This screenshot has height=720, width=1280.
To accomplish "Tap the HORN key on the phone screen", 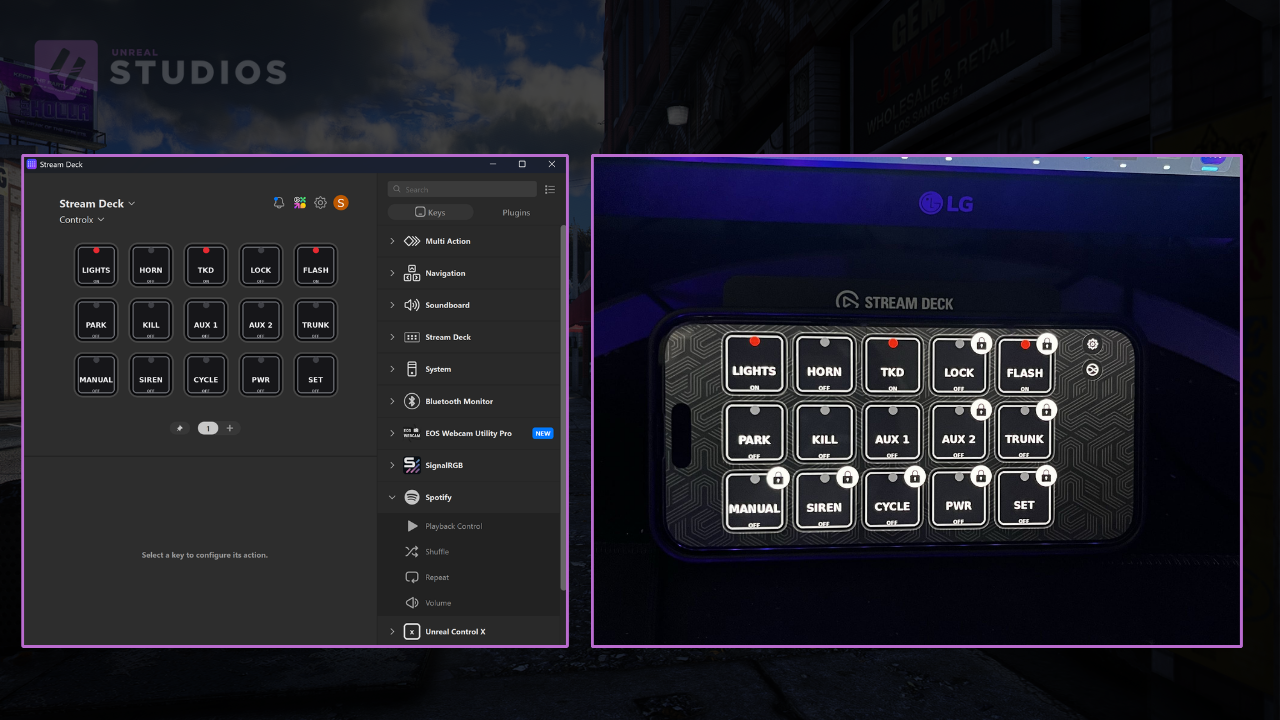I will 824,363.
